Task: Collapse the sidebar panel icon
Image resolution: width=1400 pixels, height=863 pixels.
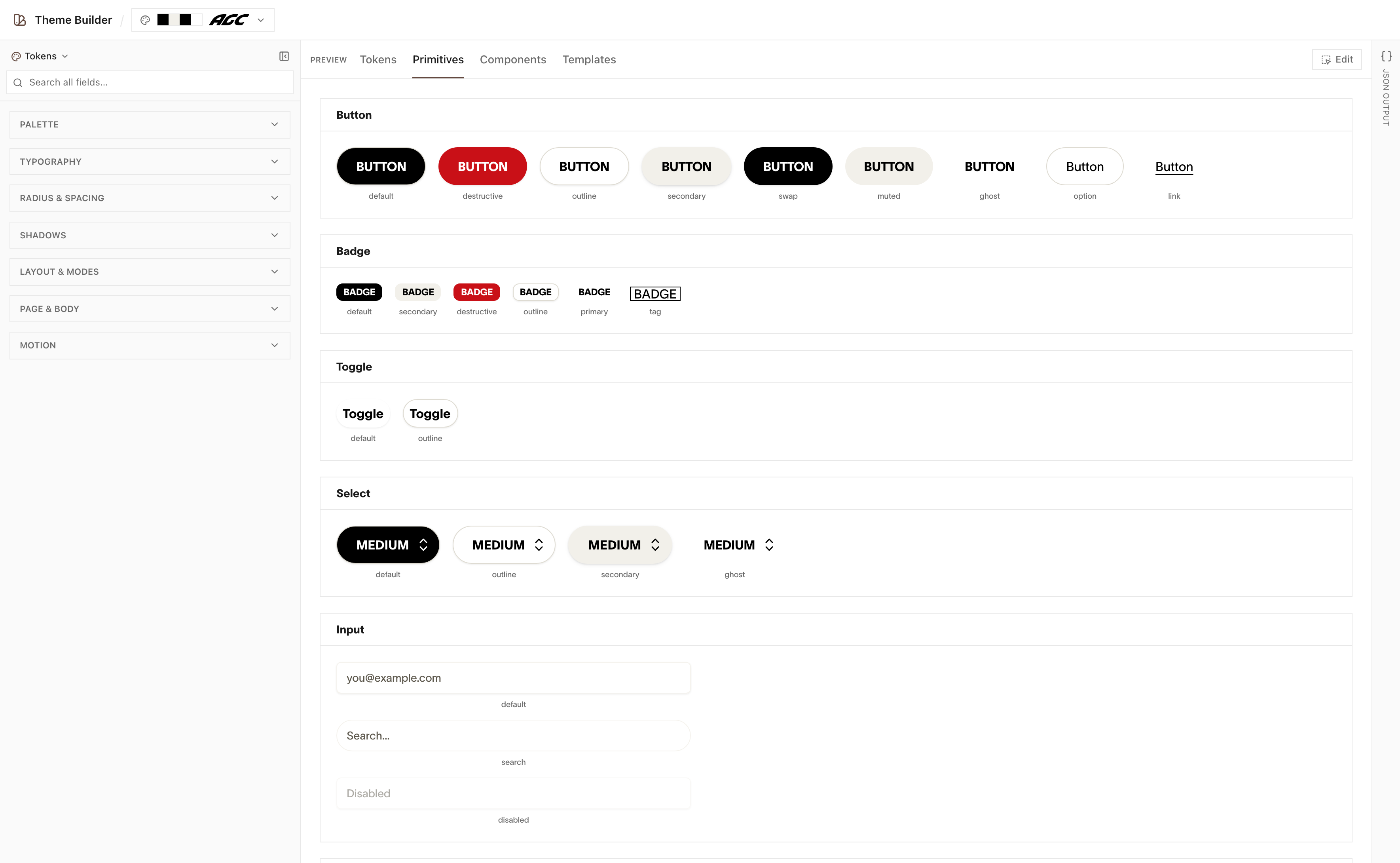Action: point(284,56)
